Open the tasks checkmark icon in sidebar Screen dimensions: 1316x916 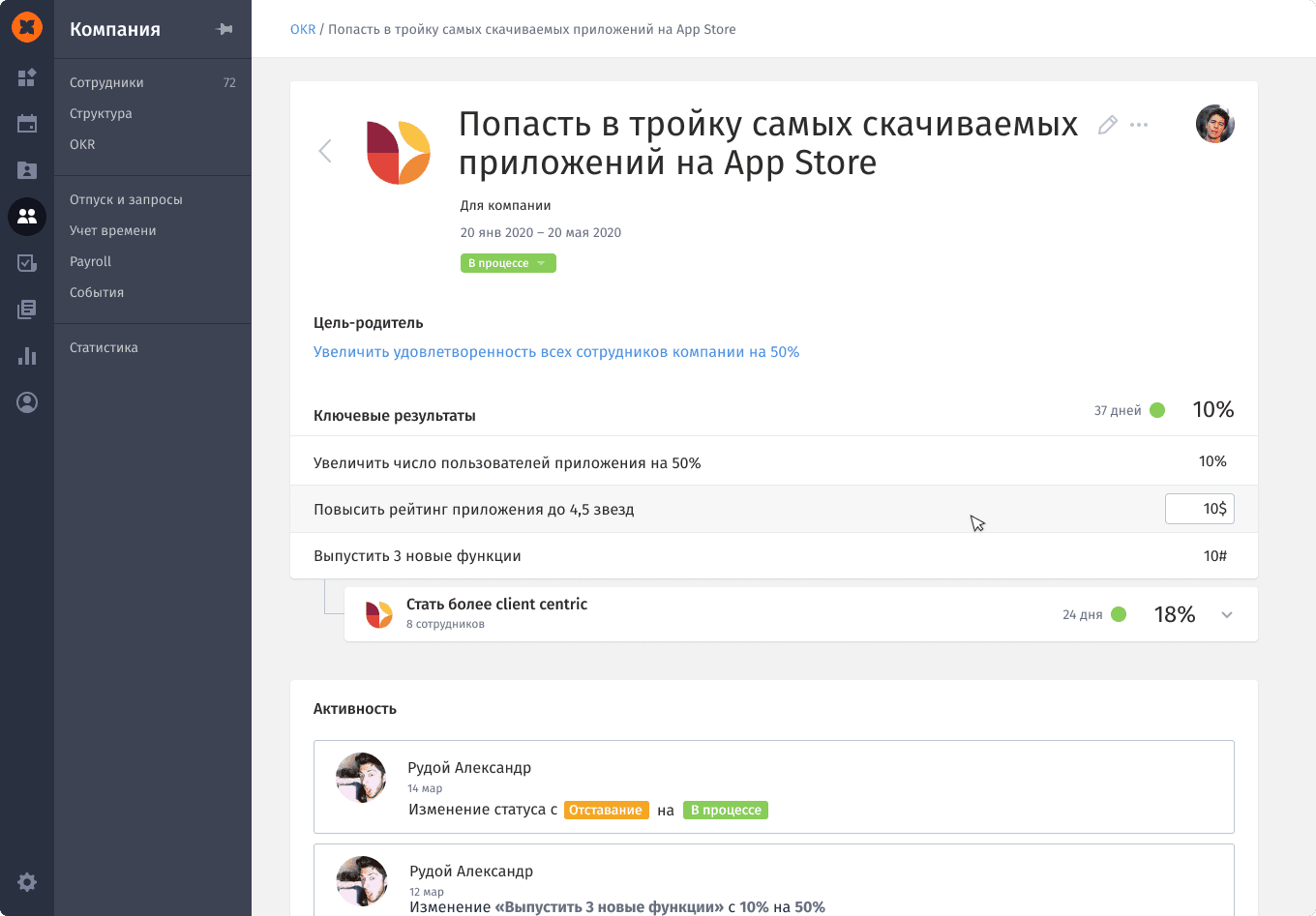27,263
